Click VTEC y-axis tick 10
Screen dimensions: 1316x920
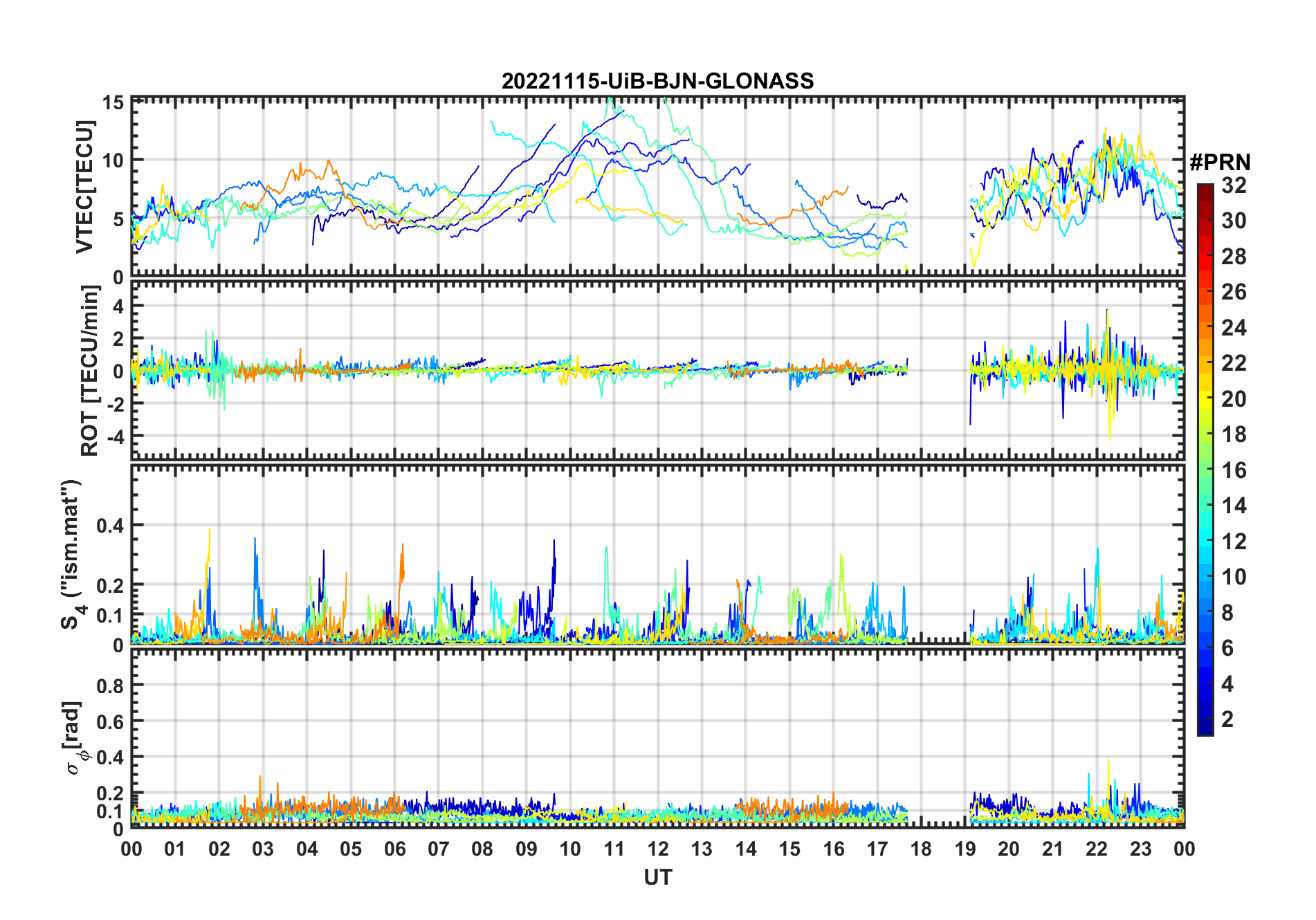113,160
